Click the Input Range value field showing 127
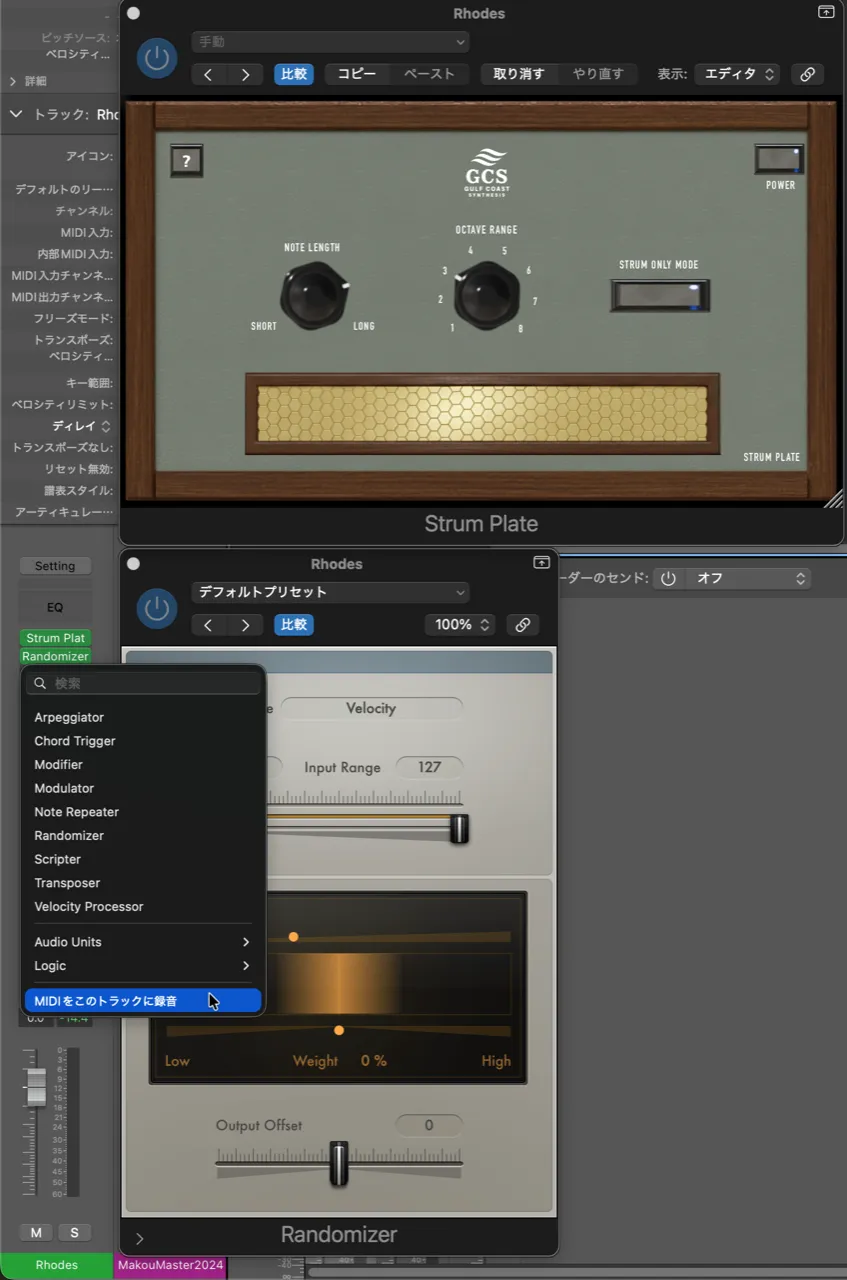The height and width of the screenshot is (1280, 847). pos(429,767)
